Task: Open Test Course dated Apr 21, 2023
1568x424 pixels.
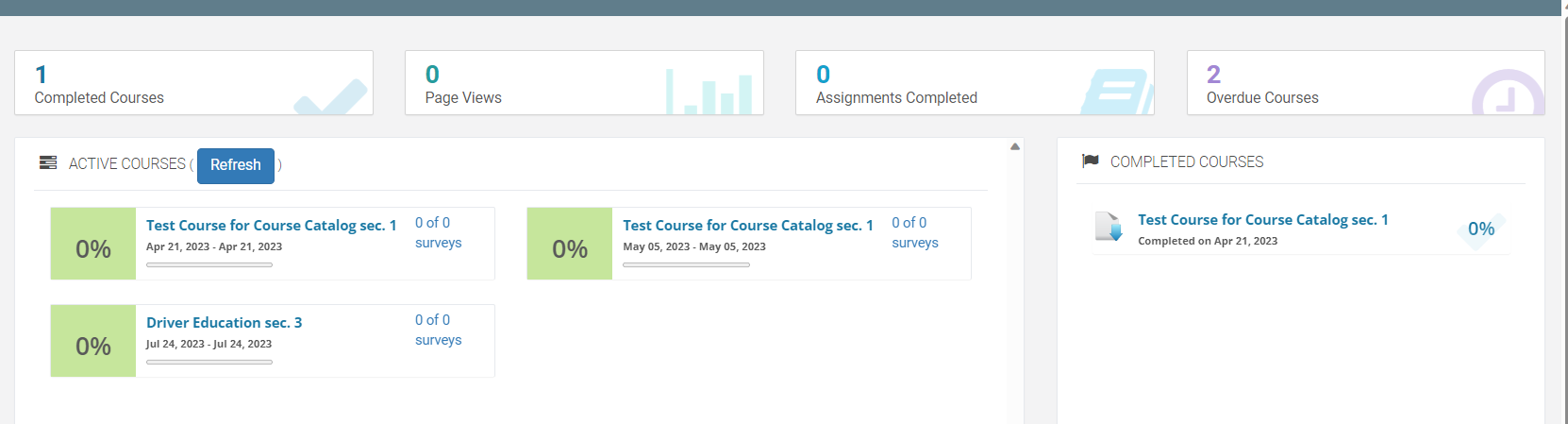Action: tap(271, 226)
